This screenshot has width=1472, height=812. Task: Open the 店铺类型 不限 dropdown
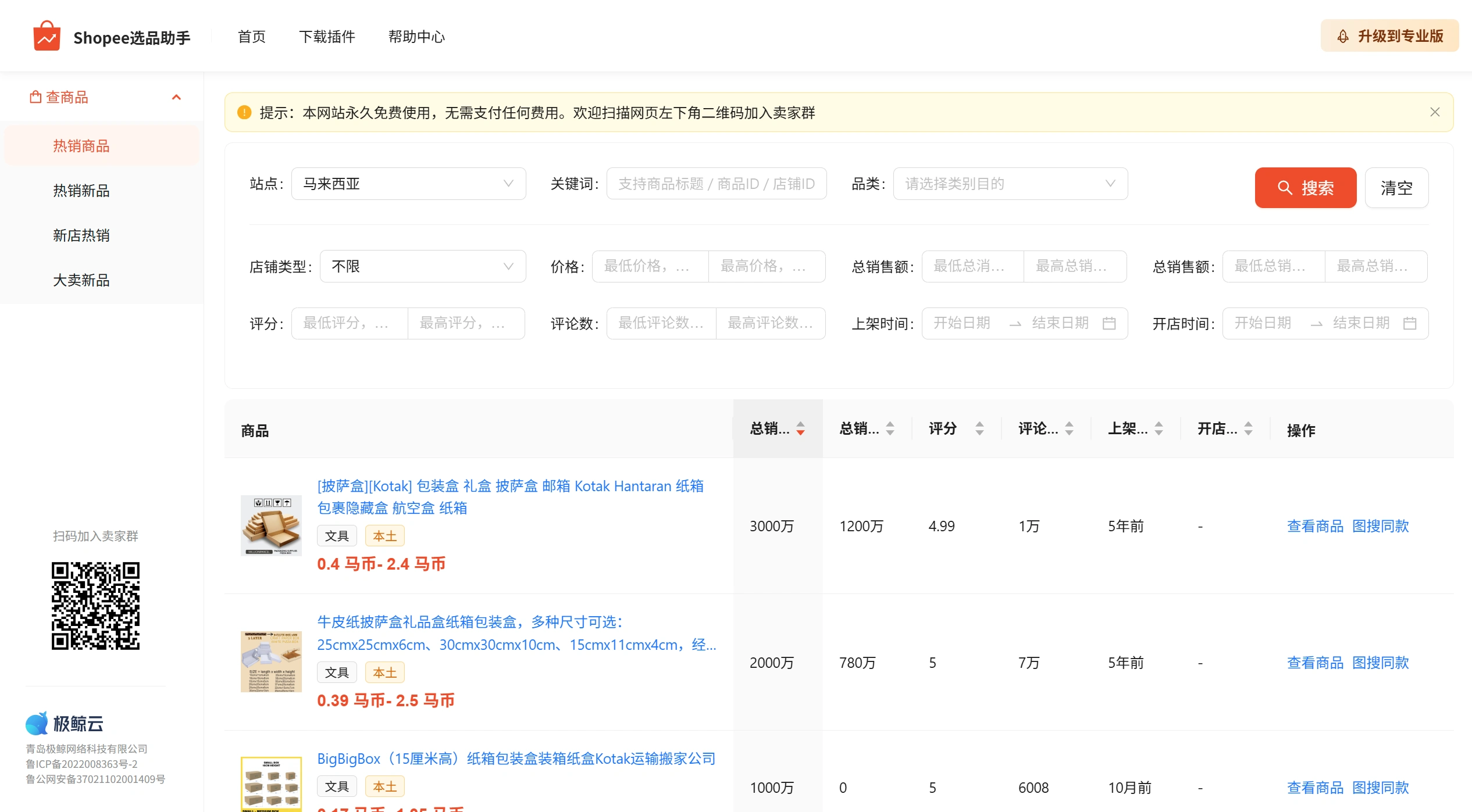point(423,266)
